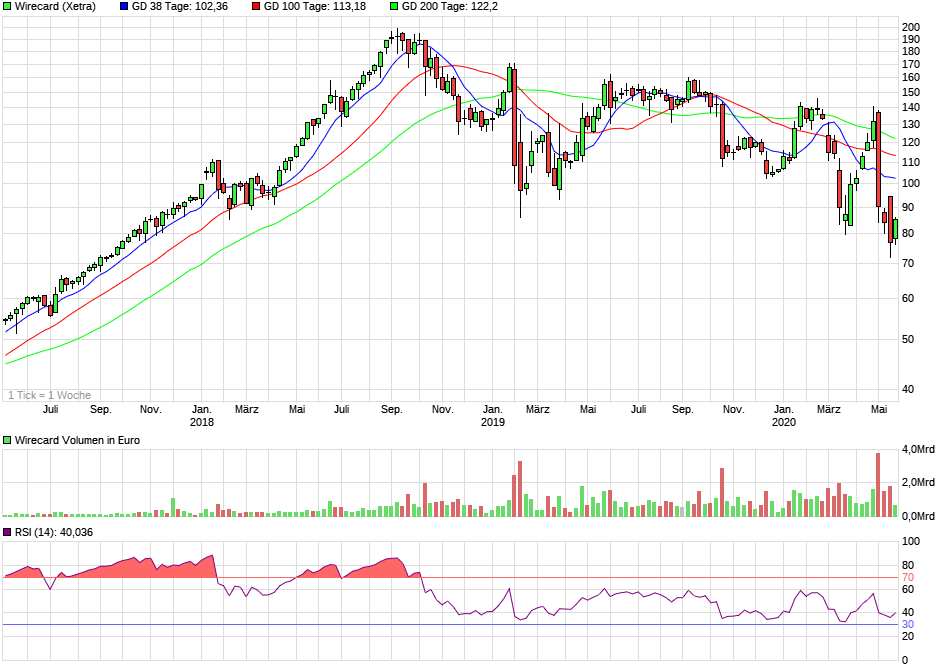Click the '50' price axis label
The width and height of the screenshot is (940, 670).
(908, 339)
